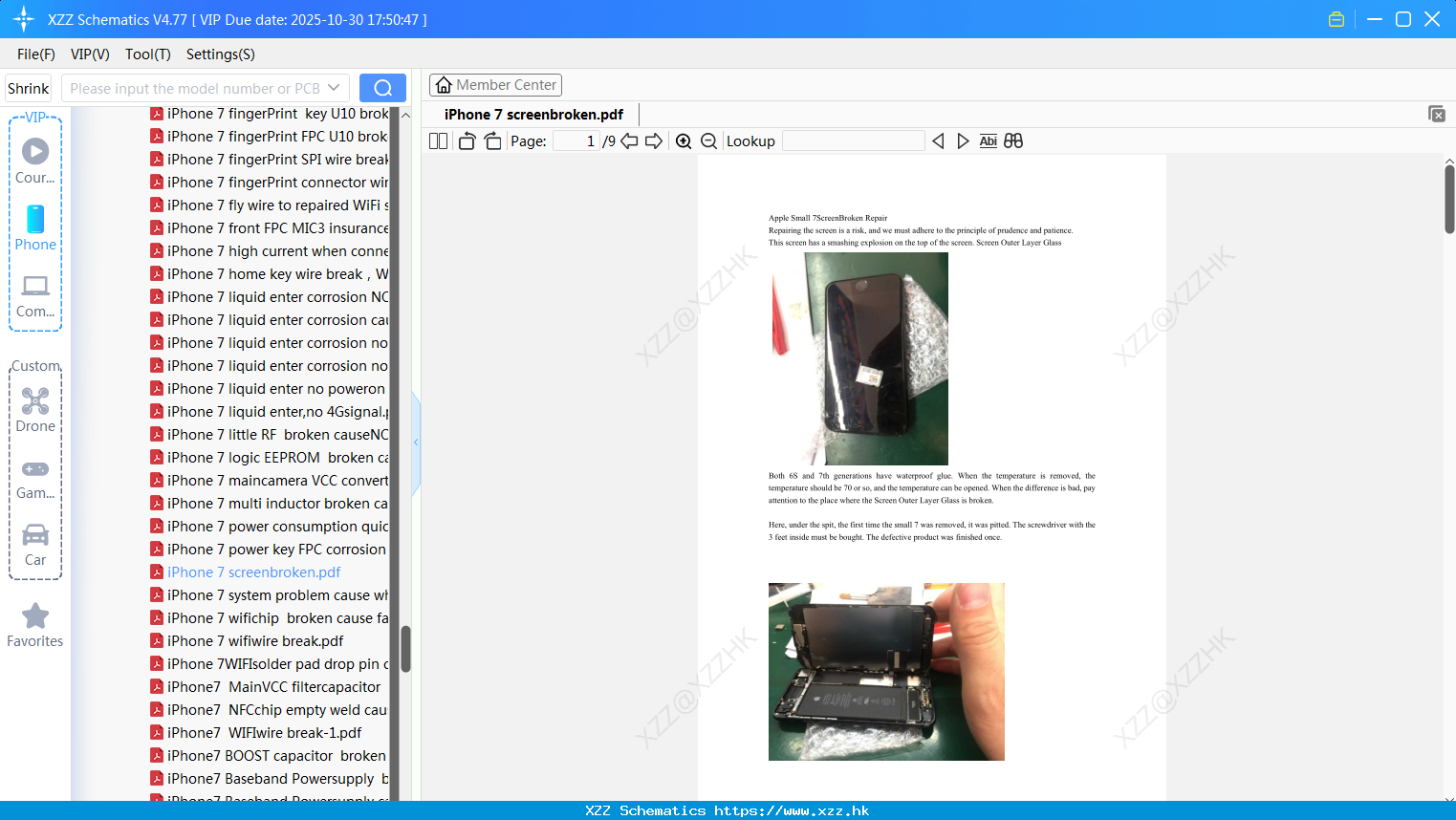Open the File(F) menu
Screen dimensions: 1456x820
click(x=36, y=54)
